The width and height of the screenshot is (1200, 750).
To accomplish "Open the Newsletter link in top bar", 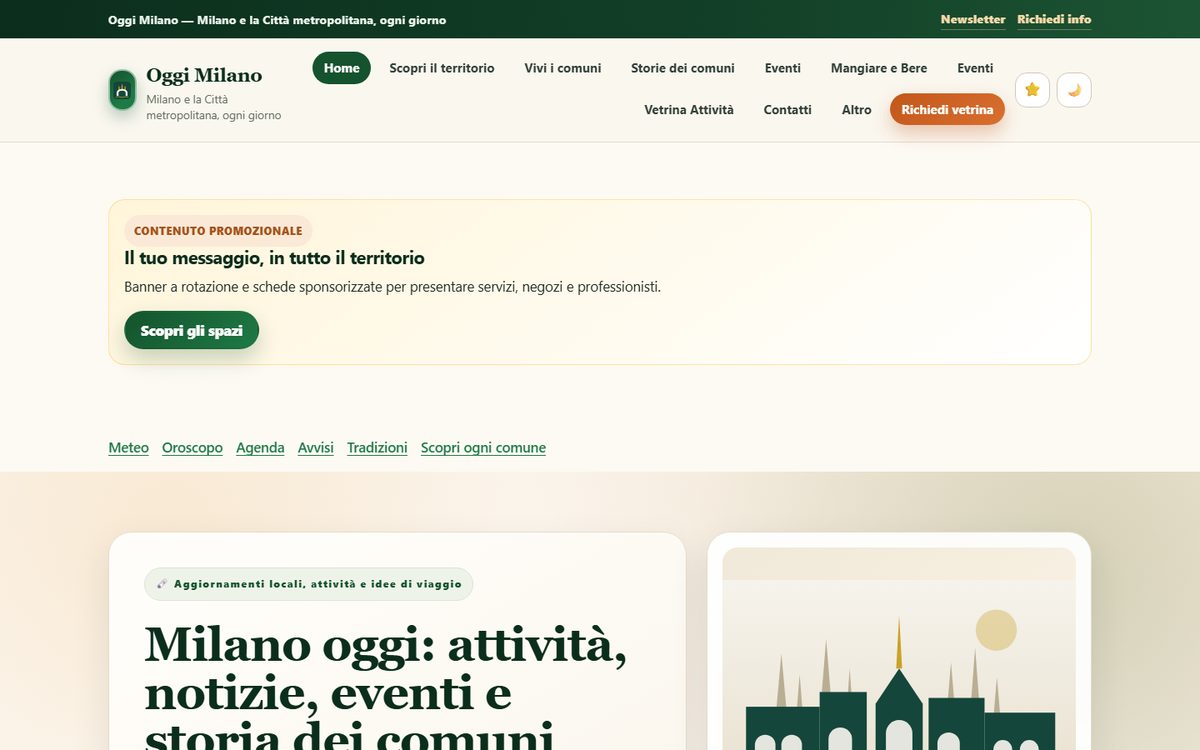I will click(x=973, y=19).
